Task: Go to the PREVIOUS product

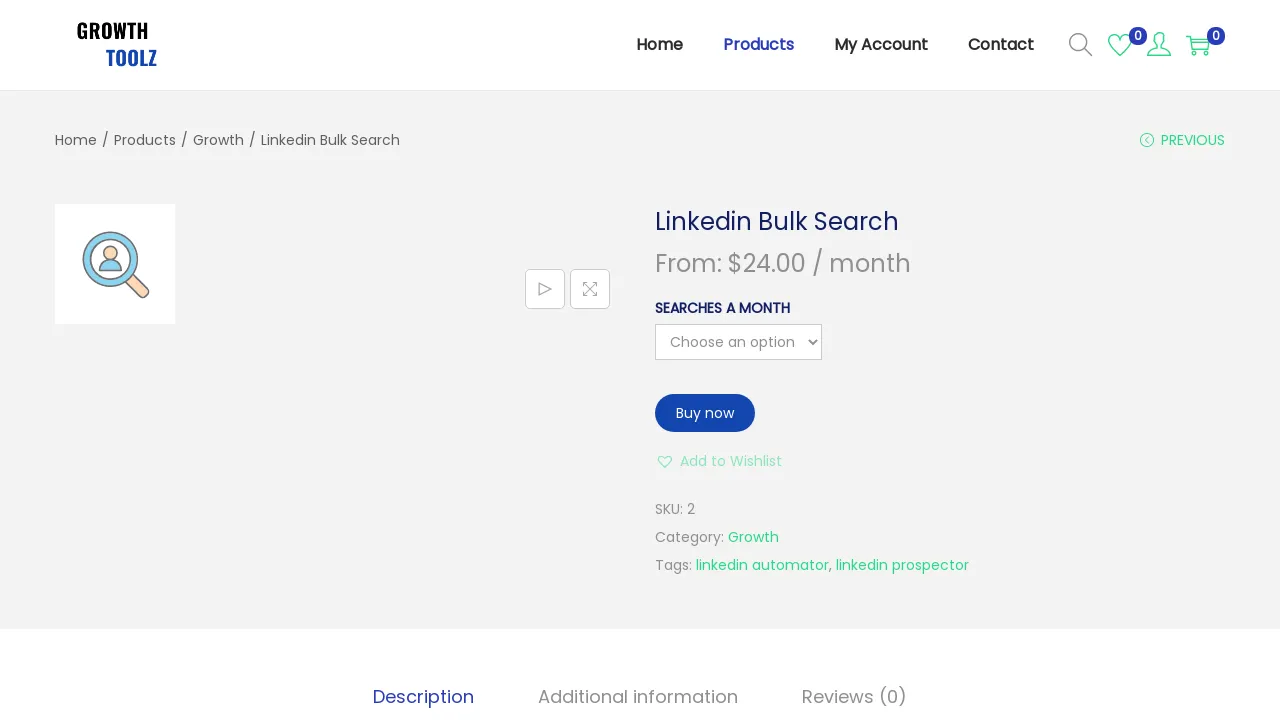Action: (1182, 140)
